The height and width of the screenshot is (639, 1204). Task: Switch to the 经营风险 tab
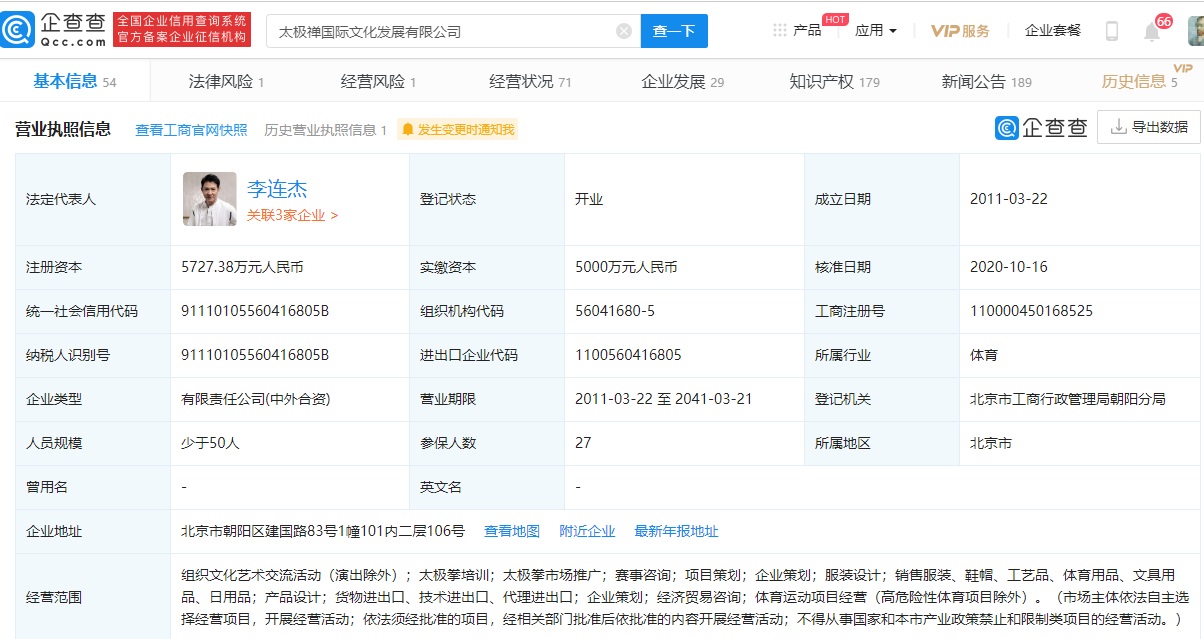(x=378, y=82)
